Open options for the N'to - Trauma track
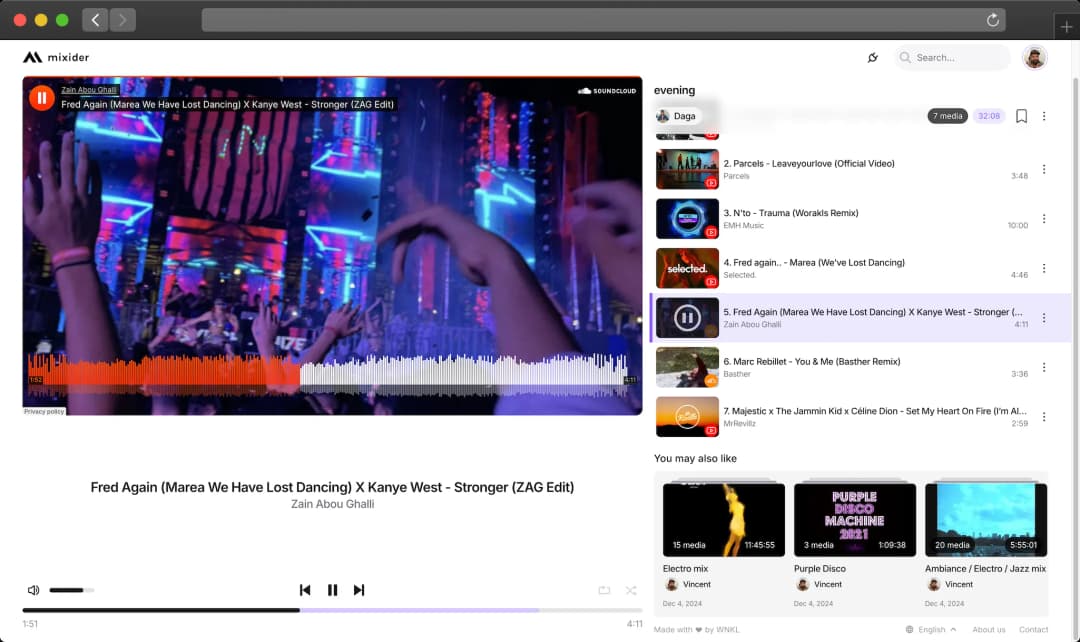Image resolution: width=1080 pixels, height=642 pixels. [1044, 218]
